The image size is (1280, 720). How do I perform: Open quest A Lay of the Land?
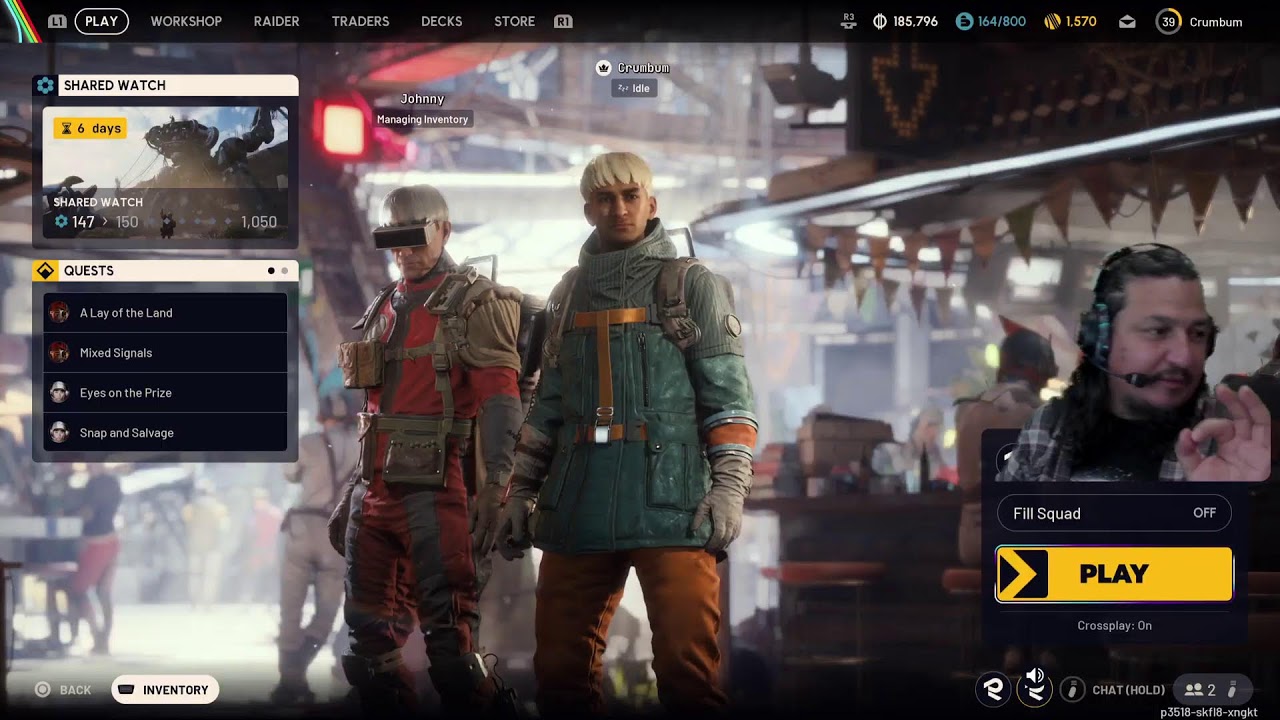pyautogui.click(x=165, y=313)
